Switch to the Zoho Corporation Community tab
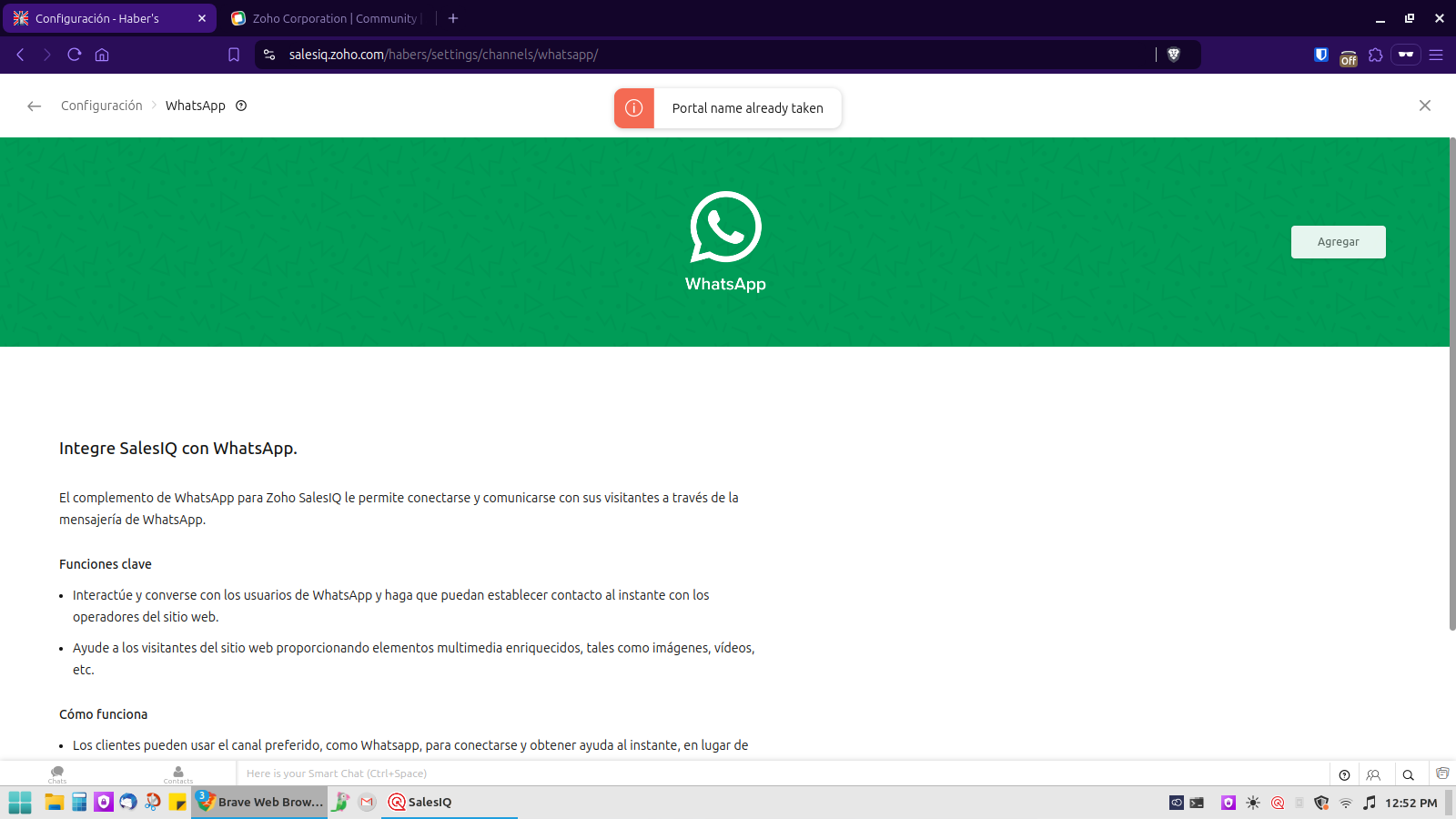Image resolution: width=1456 pixels, height=819 pixels. pyautogui.click(x=326, y=18)
